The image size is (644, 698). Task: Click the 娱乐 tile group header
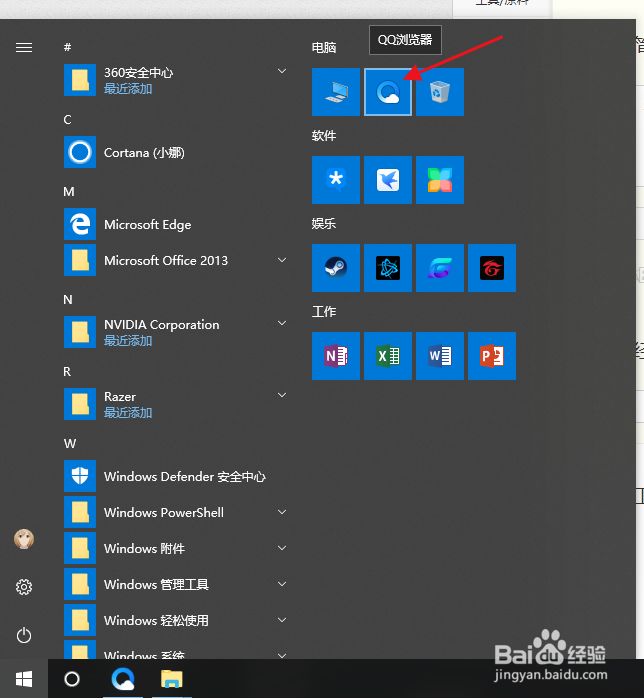(324, 223)
